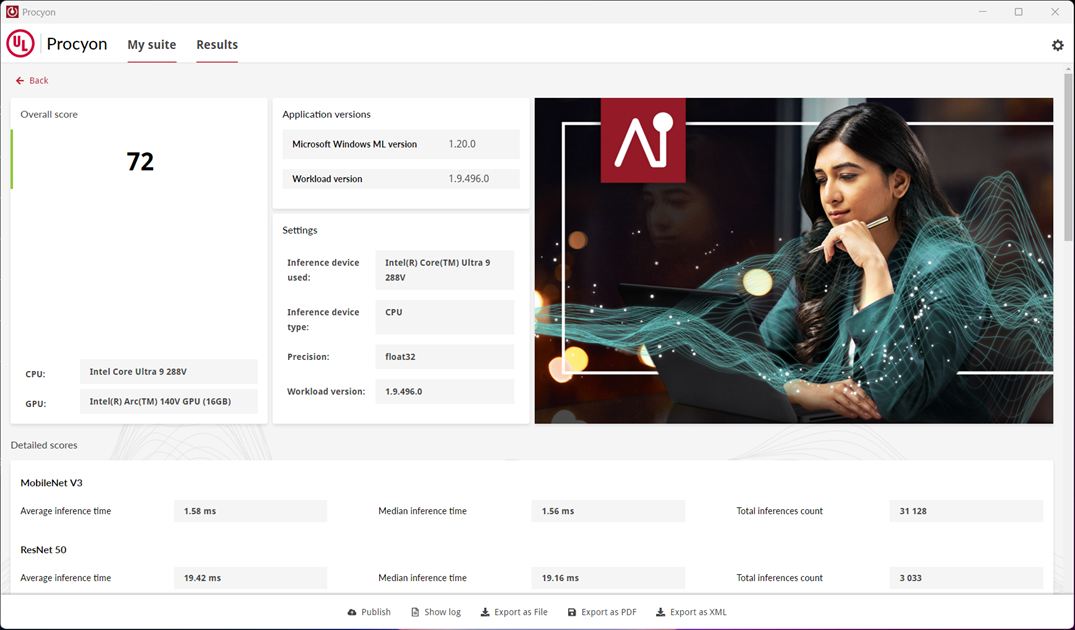Image resolution: width=1075 pixels, height=630 pixels.
Task: Click the Settings panel heading
Action: [x=300, y=230]
